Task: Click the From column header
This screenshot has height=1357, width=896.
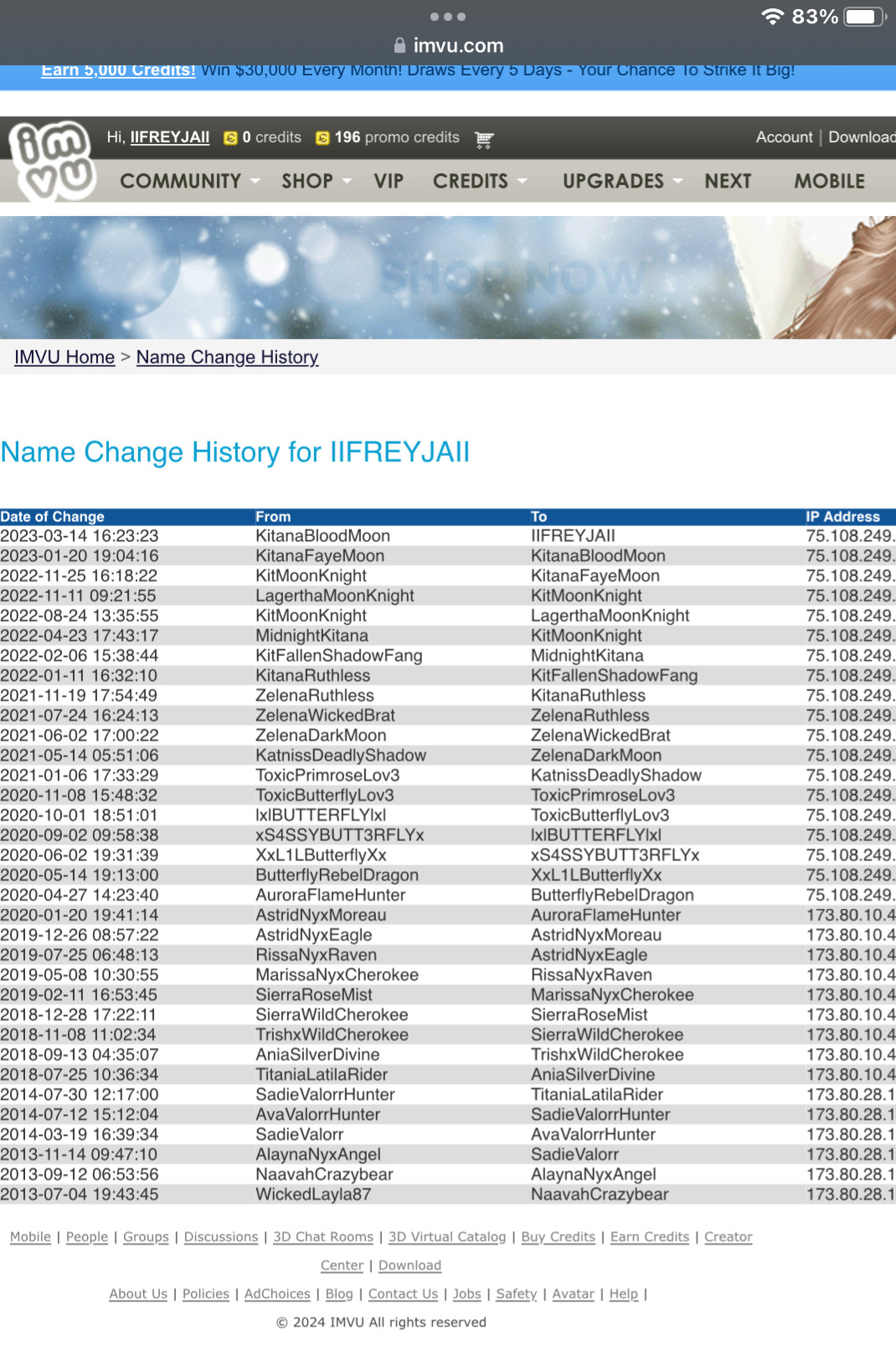Action: point(273,517)
